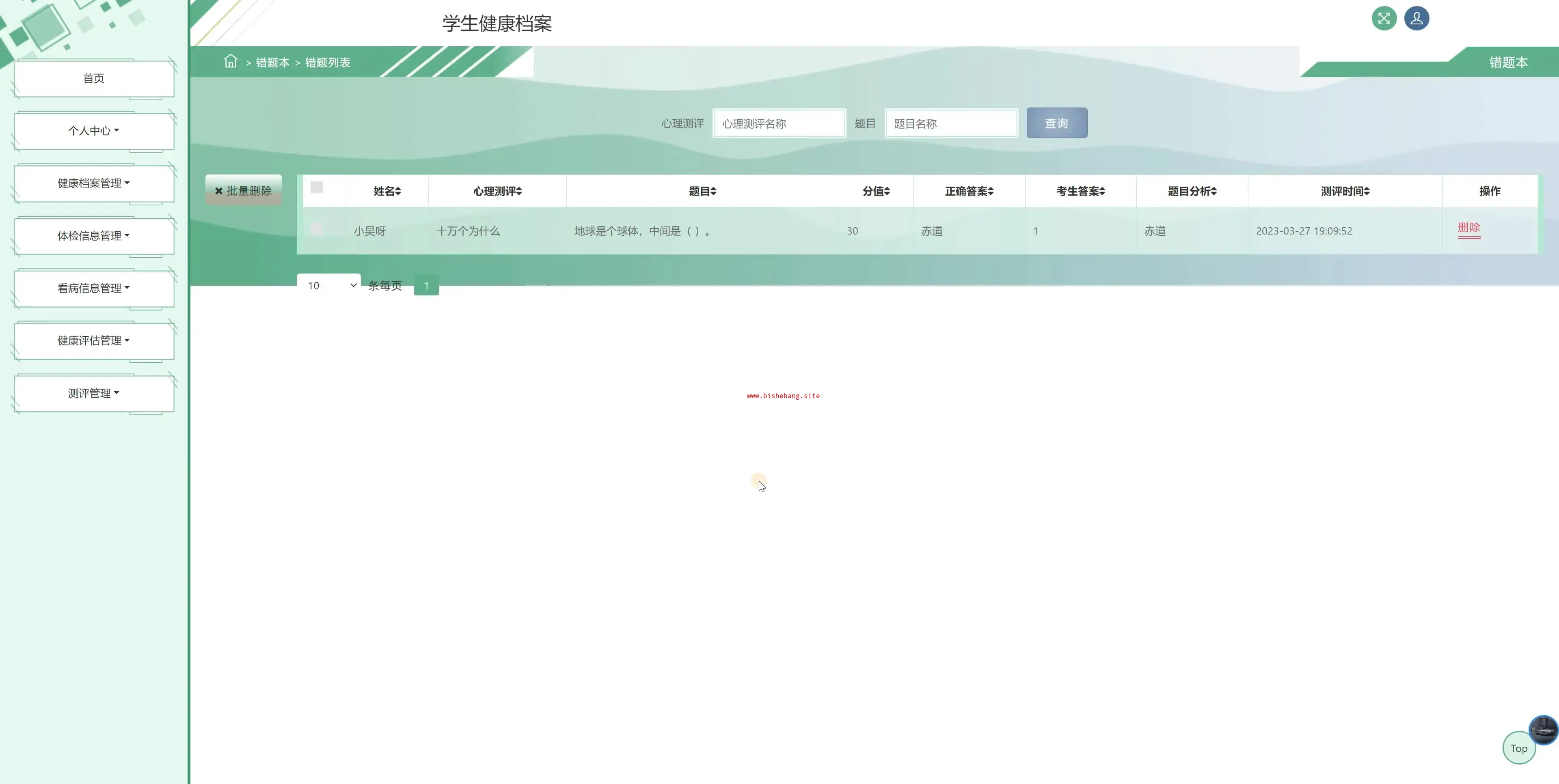Expand the 测评管理 sidebar menu
This screenshot has height=784, width=1559.
click(94, 393)
